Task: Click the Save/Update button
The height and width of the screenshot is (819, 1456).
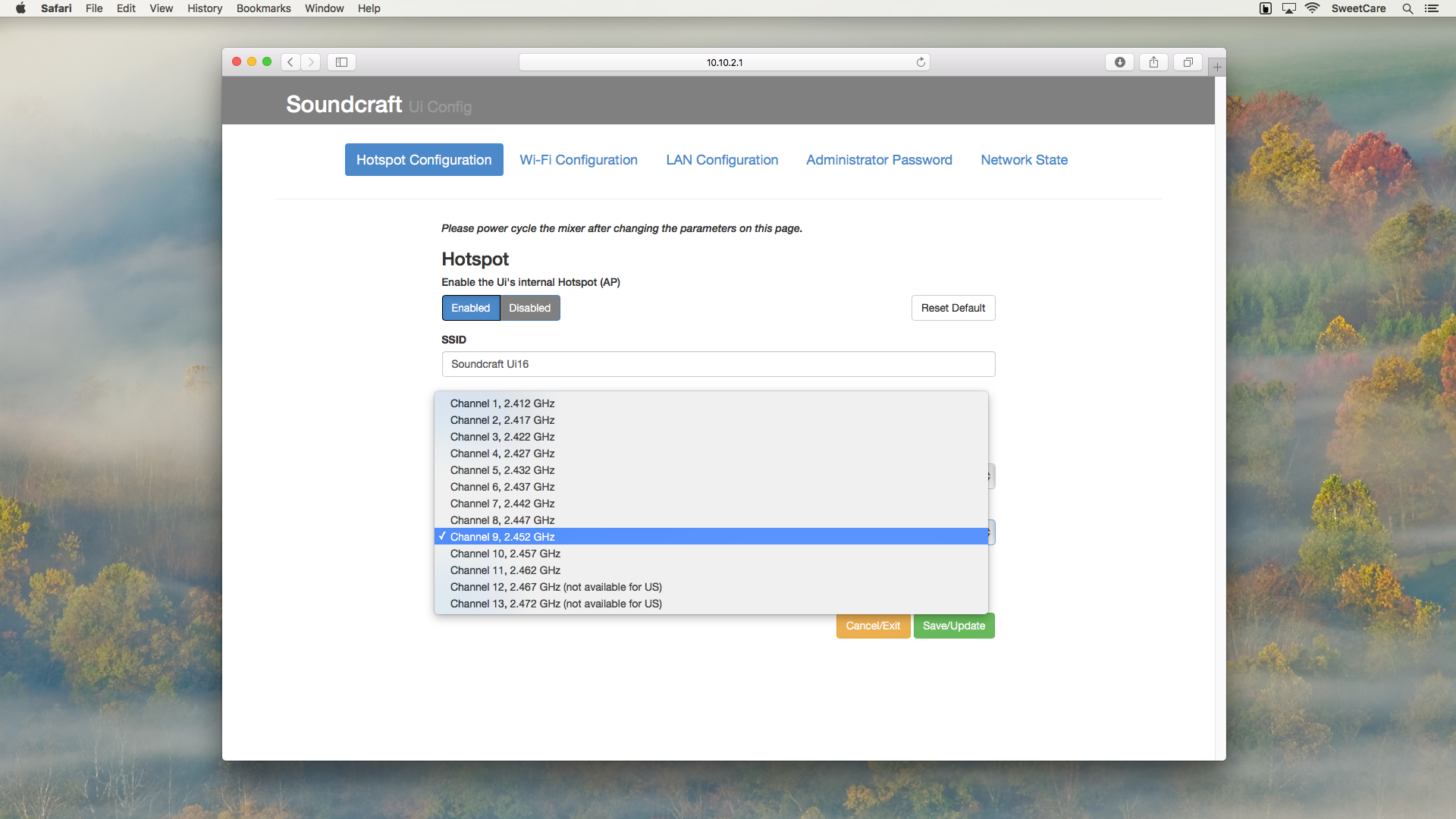Action: click(x=954, y=626)
